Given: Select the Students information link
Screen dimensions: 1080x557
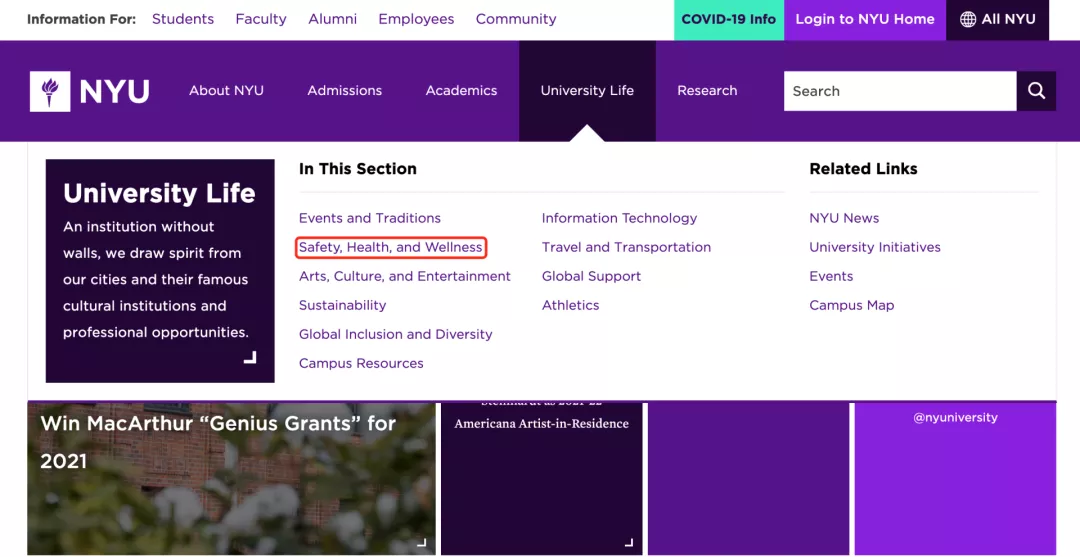Looking at the screenshot, I should pyautogui.click(x=183, y=19).
